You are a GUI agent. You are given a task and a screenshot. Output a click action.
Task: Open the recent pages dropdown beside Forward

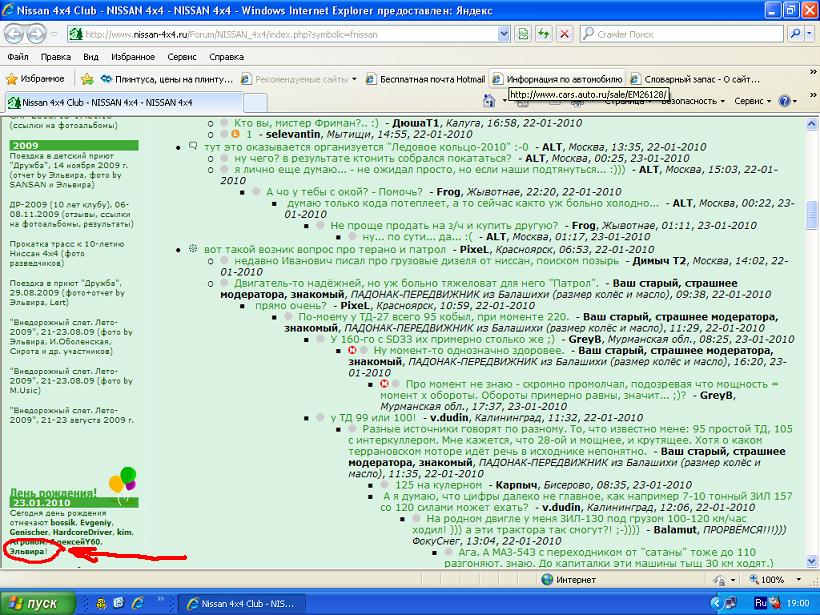pos(54,35)
